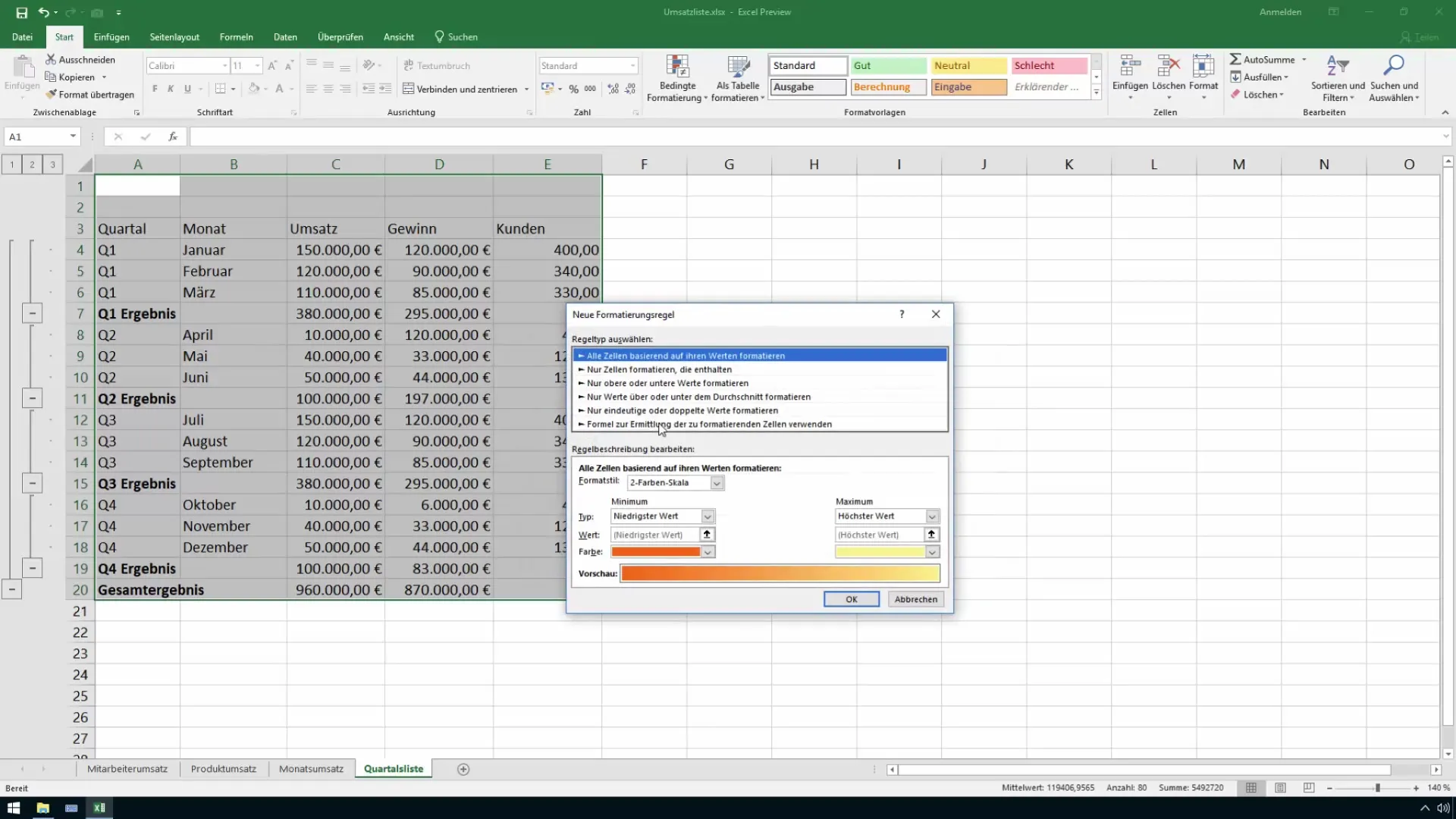
Task: Open the Einfügen ribbon tab
Action: [x=111, y=36]
